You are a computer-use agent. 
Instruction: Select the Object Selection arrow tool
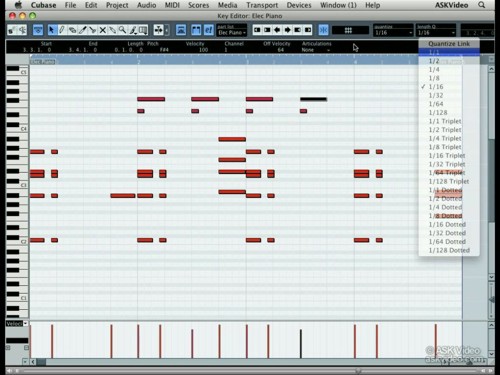pyautogui.click(x=52, y=30)
